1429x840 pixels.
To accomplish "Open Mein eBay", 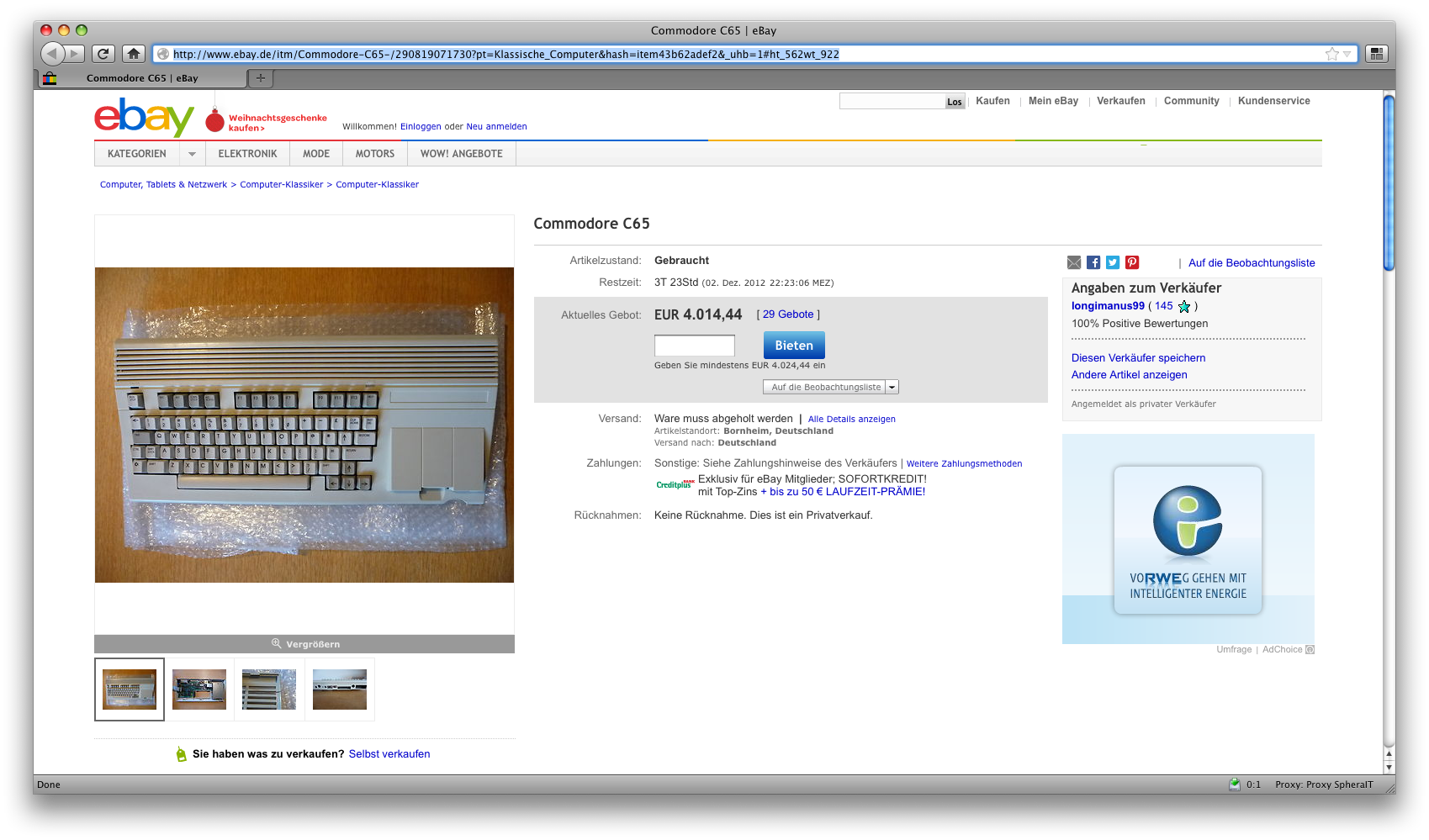I will pyautogui.click(x=1053, y=101).
